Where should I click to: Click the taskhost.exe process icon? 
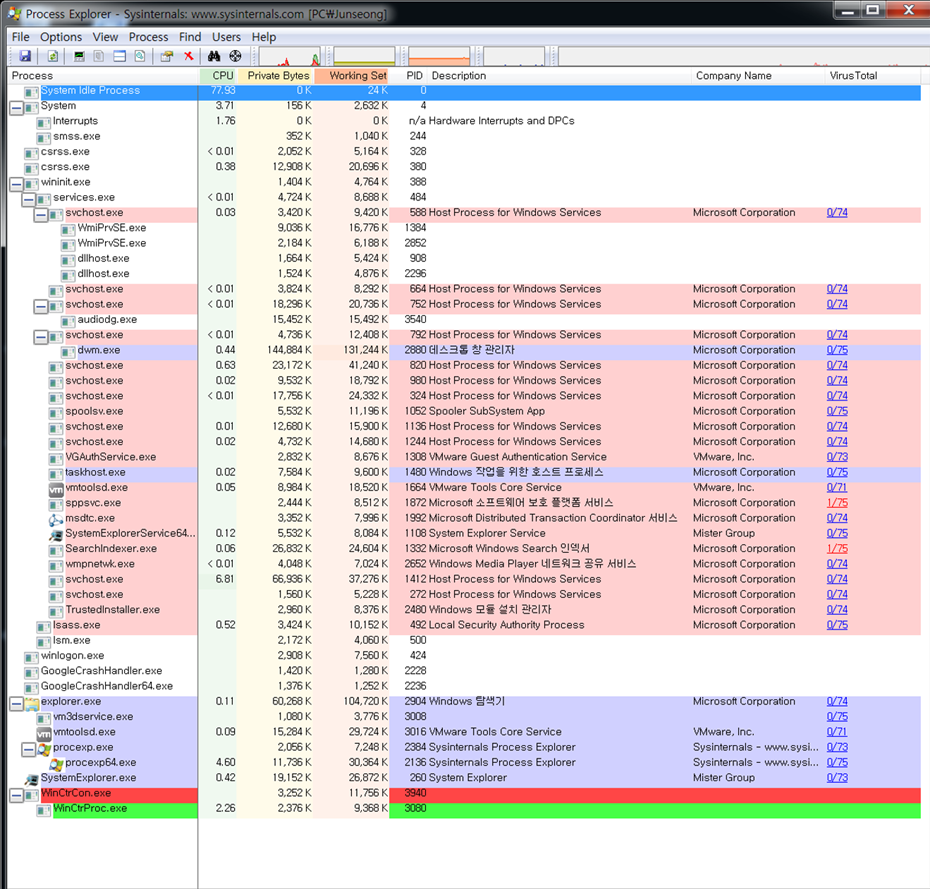pos(56,474)
